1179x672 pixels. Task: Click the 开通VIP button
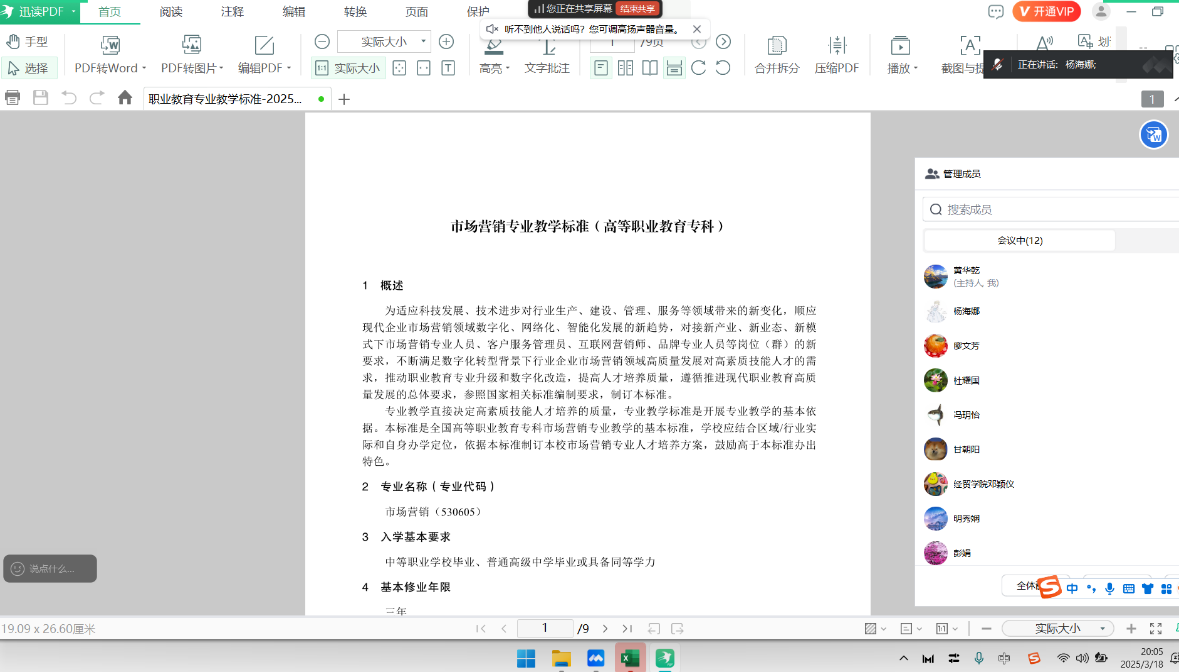point(1046,12)
